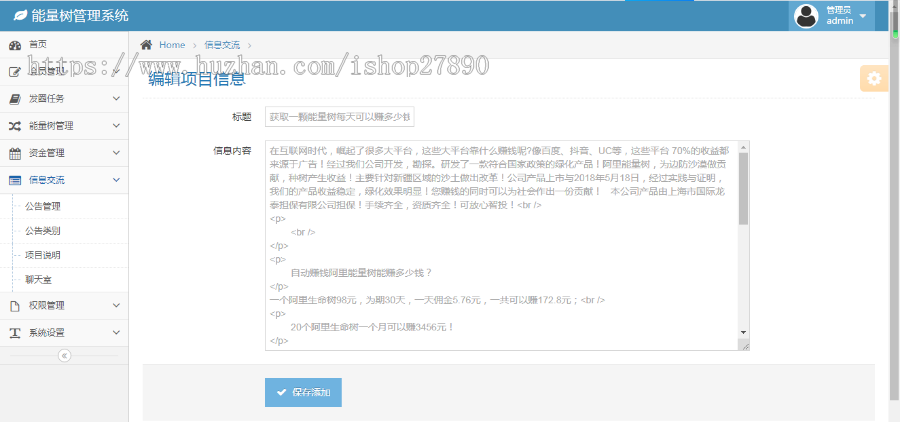
Task: Focus the 标题 title input field
Action: tap(340, 117)
